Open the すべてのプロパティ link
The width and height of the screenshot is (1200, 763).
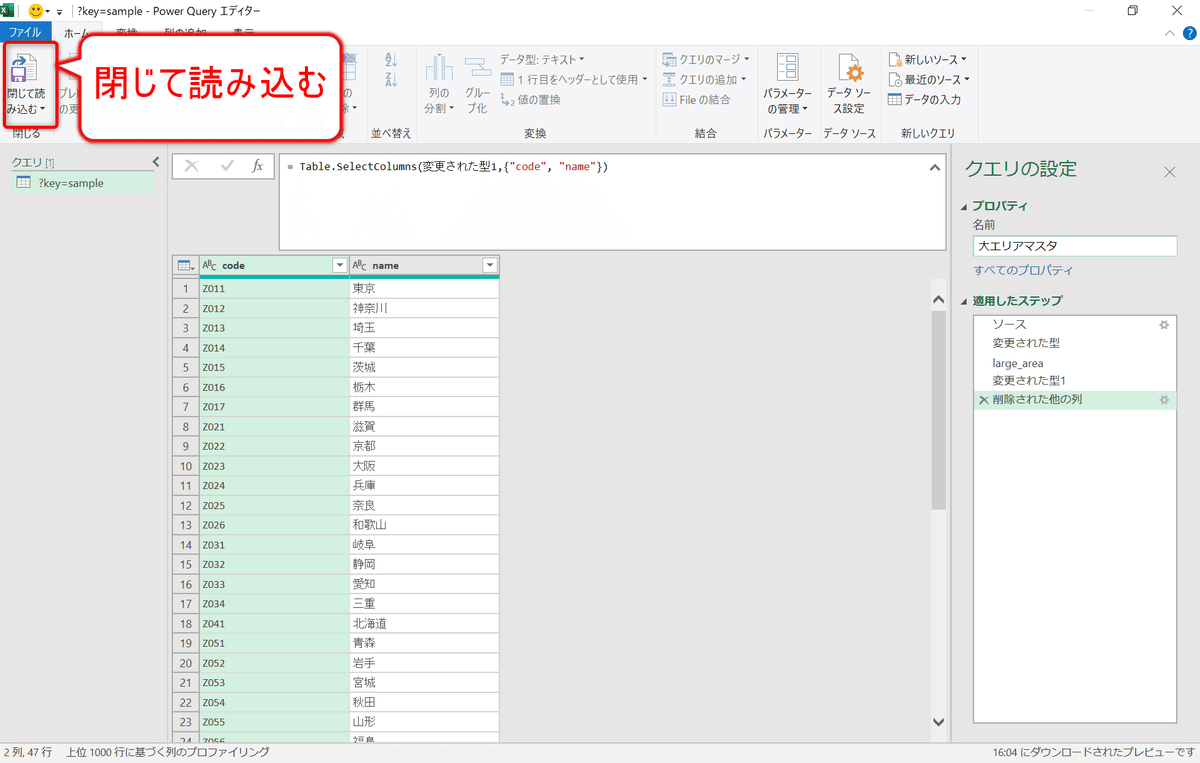click(x=1023, y=271)
